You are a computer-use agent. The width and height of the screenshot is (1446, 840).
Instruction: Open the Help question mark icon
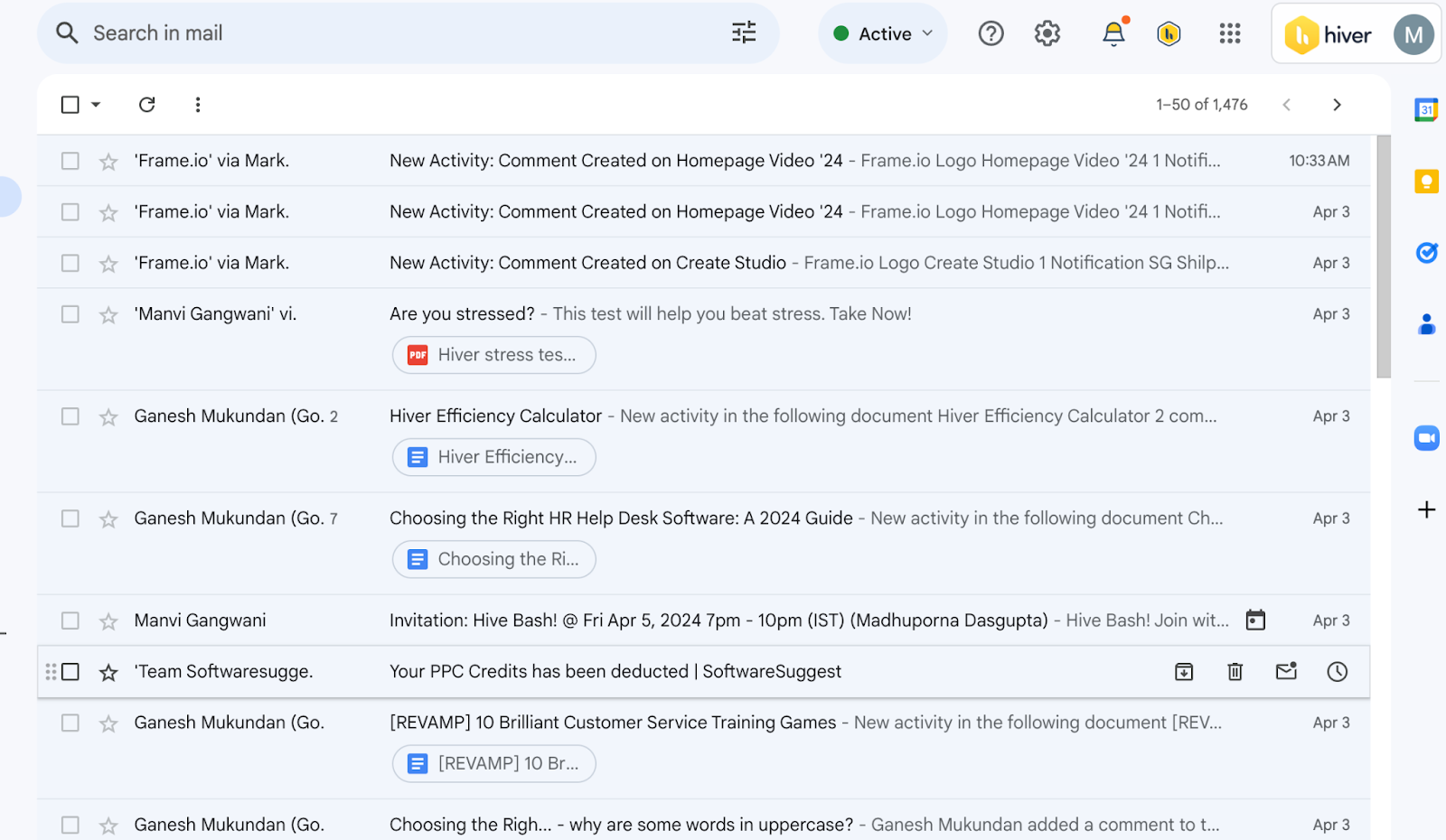(991, 33)
